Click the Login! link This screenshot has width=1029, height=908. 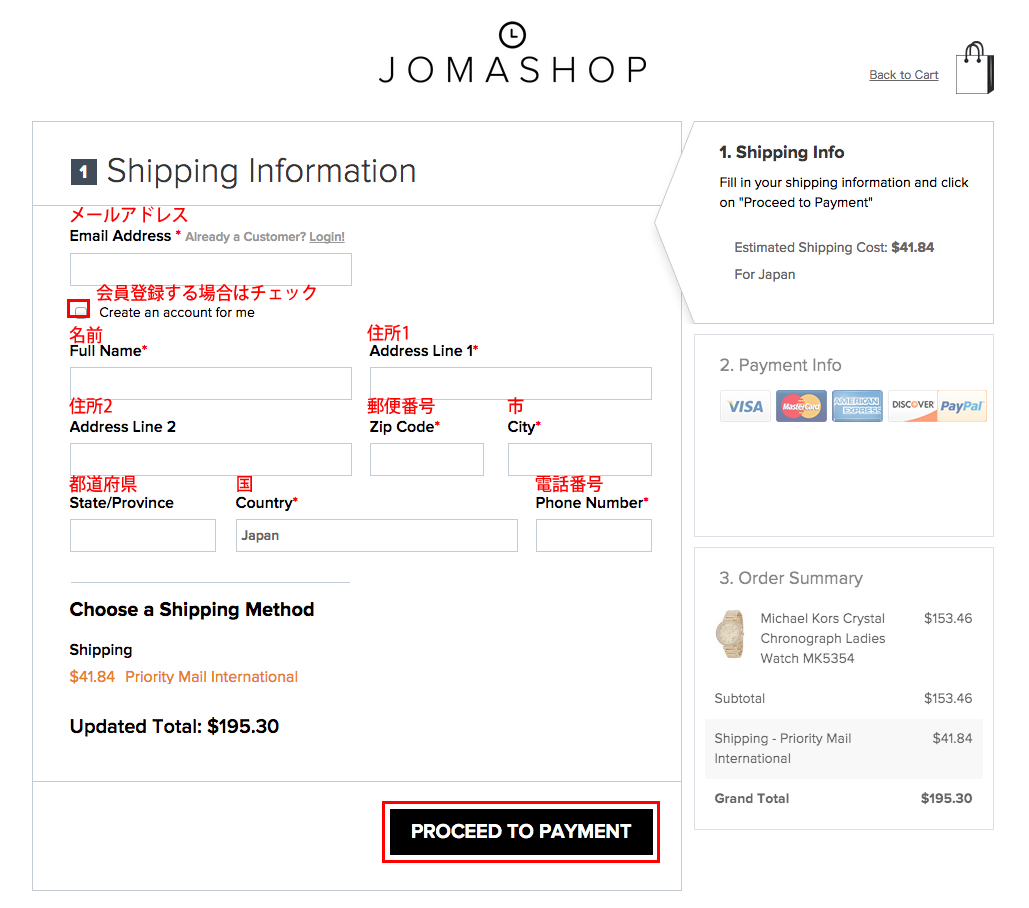point(327,237)
